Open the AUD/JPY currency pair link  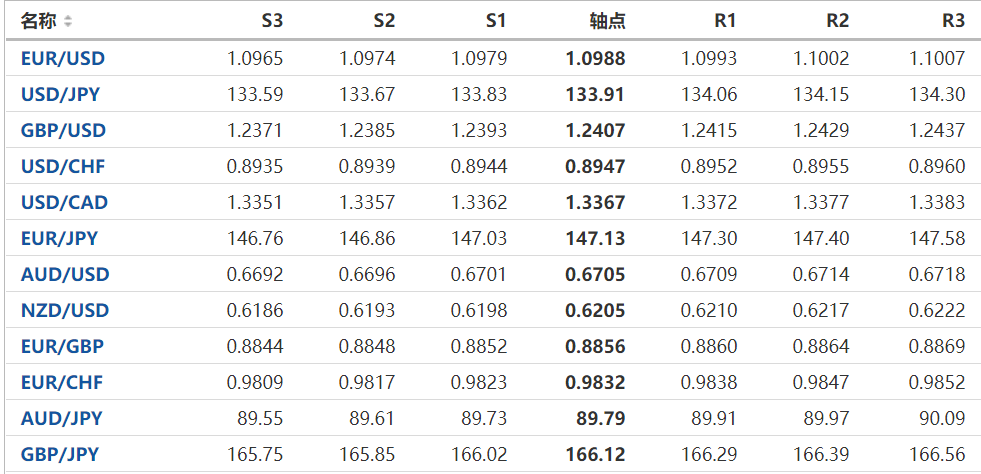61,418
